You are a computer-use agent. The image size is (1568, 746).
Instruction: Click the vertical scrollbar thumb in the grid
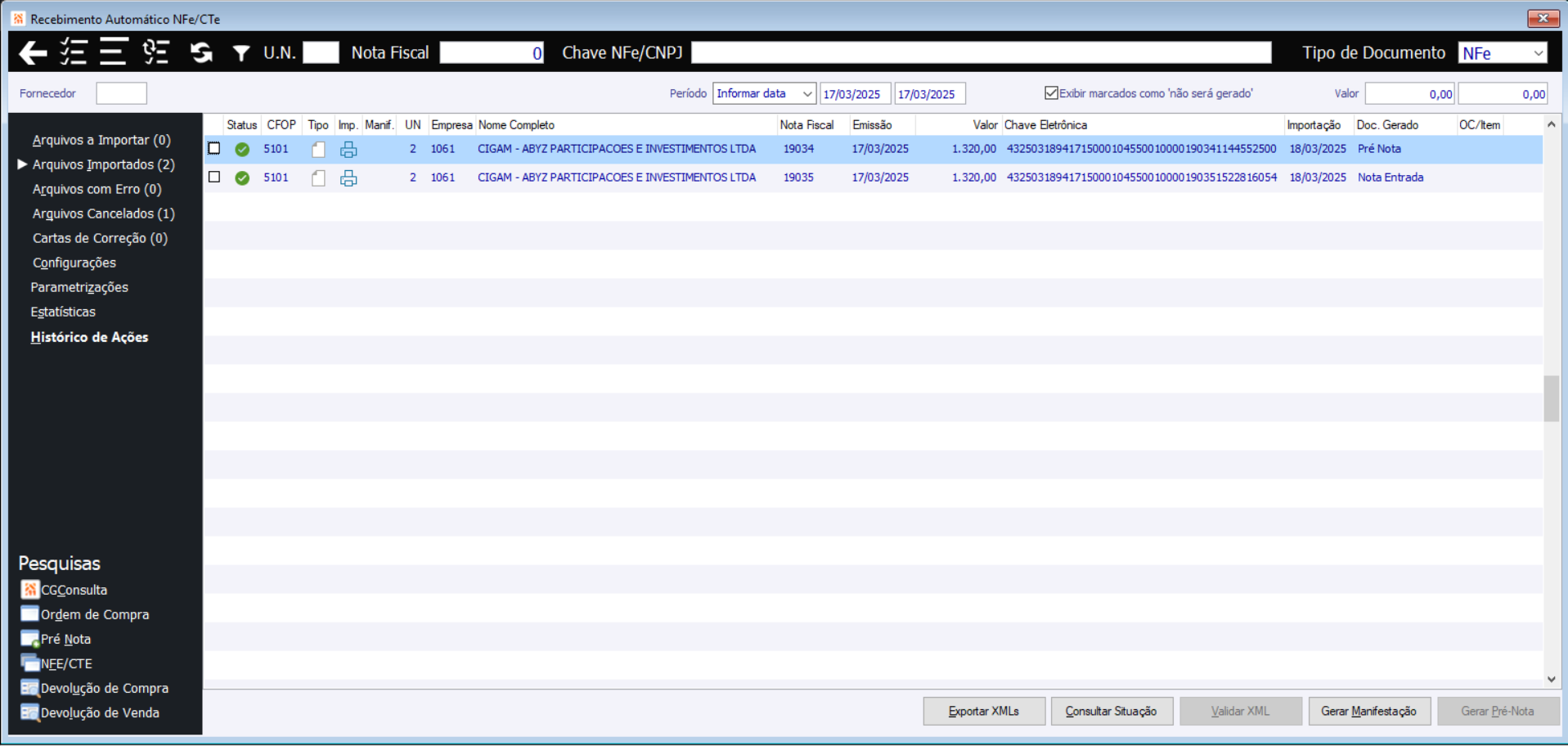tap(1551, 398)
